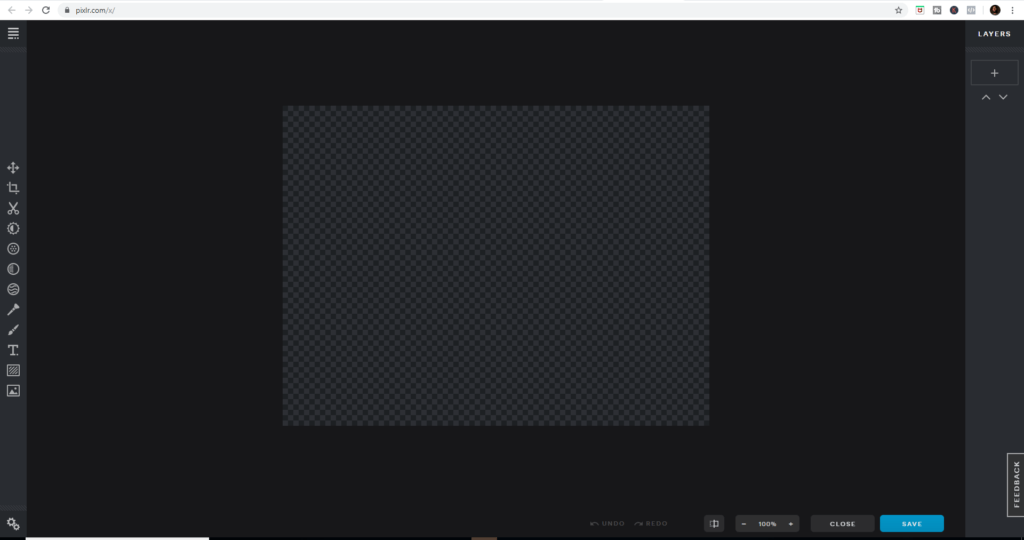This screenshot has width=1024, height=540.
Task: Open the Feedback side tab
Action: (1016, 484)
